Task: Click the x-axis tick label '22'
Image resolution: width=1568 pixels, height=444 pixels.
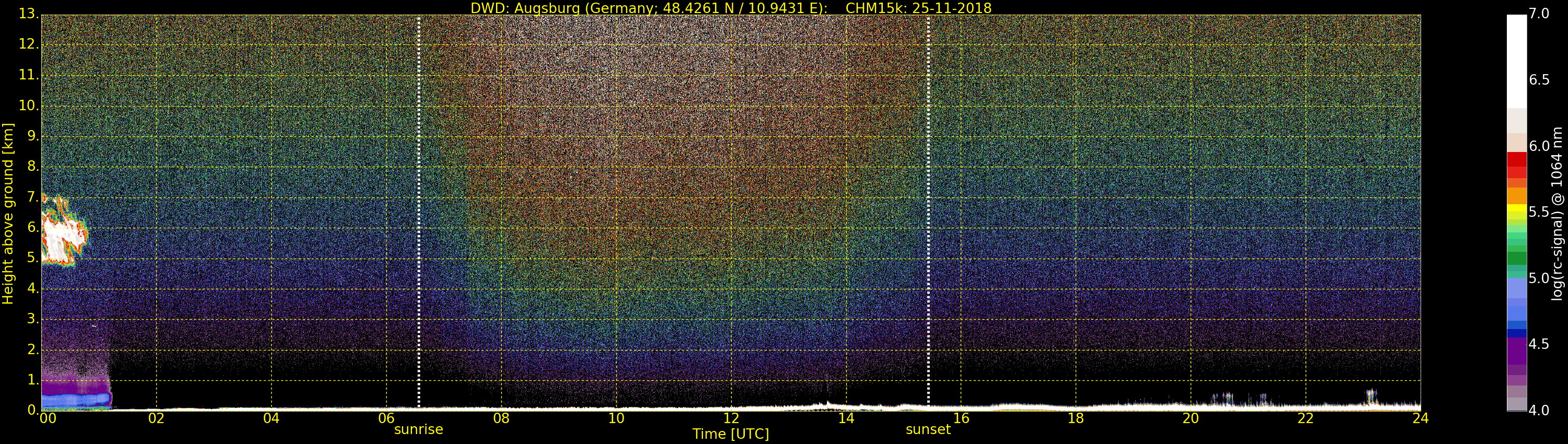Action: [1306, 418]
